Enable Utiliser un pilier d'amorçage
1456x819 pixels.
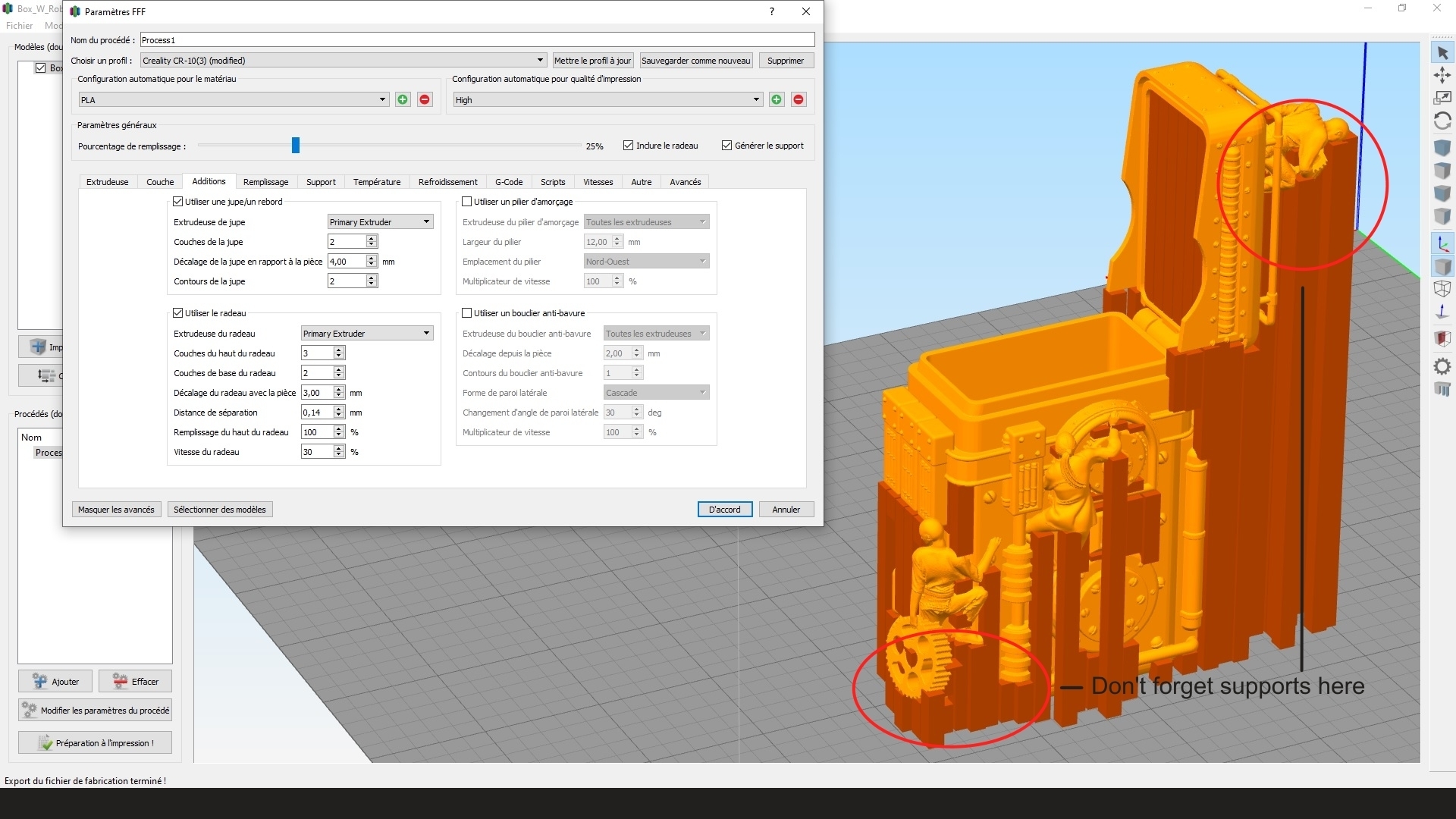[467, 202]
